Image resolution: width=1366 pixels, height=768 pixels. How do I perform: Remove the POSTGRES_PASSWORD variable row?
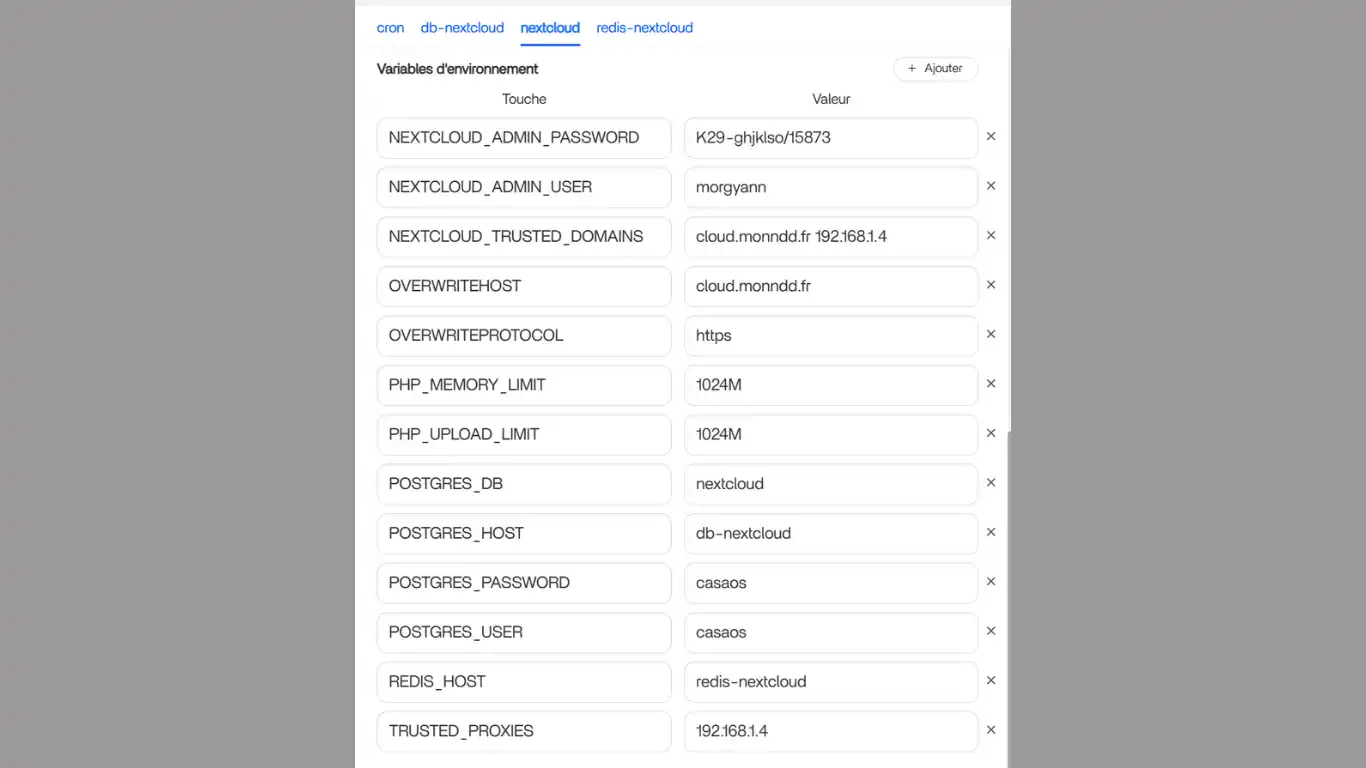point(991,582)
